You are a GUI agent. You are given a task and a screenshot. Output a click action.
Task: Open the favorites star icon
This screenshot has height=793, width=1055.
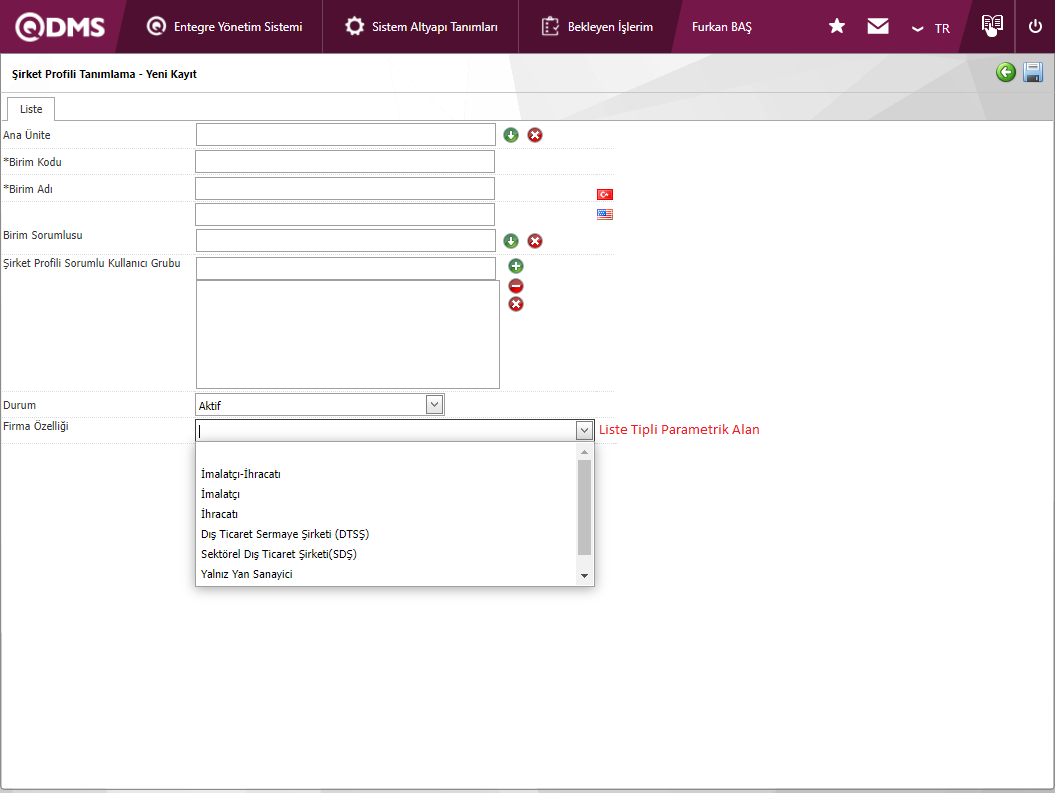pos(837,27)
